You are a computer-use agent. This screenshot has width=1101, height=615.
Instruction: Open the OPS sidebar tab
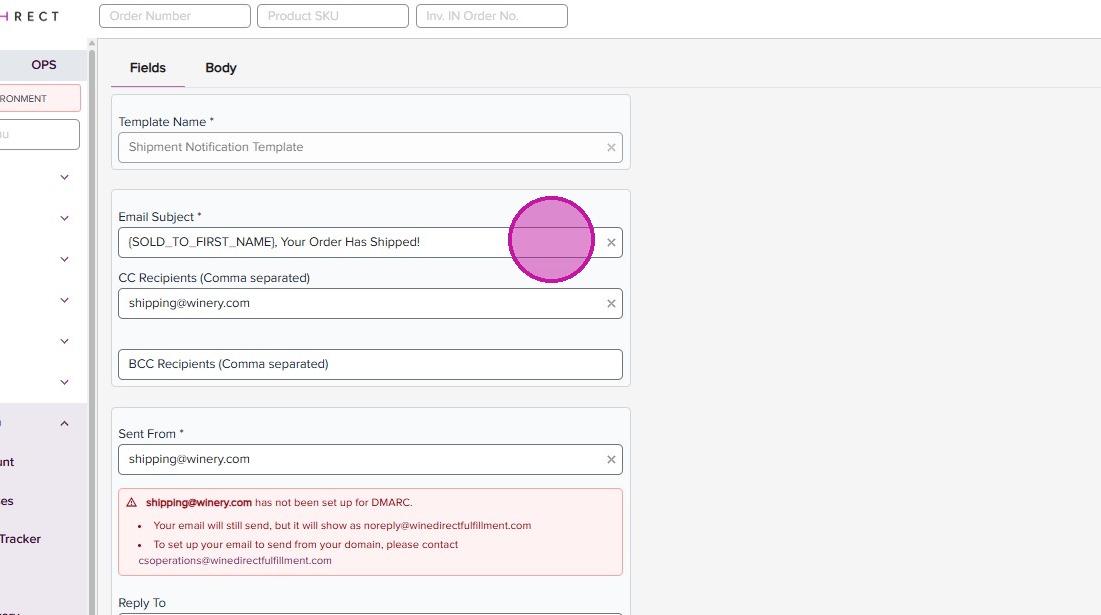44,65
